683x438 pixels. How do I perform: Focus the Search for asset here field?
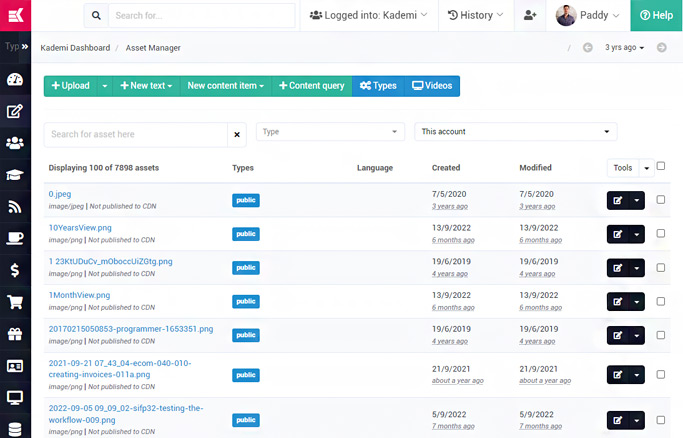135,135
